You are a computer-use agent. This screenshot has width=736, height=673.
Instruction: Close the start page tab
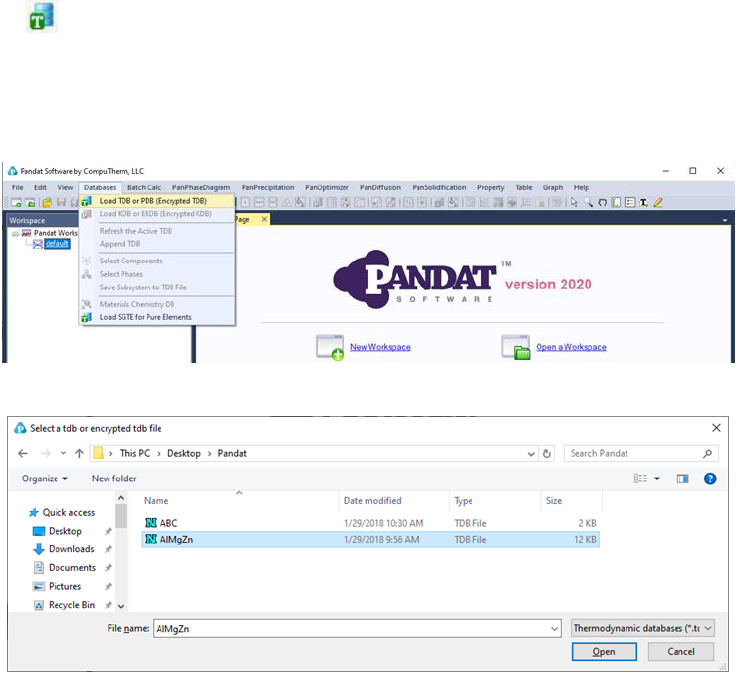coord(264,219)
